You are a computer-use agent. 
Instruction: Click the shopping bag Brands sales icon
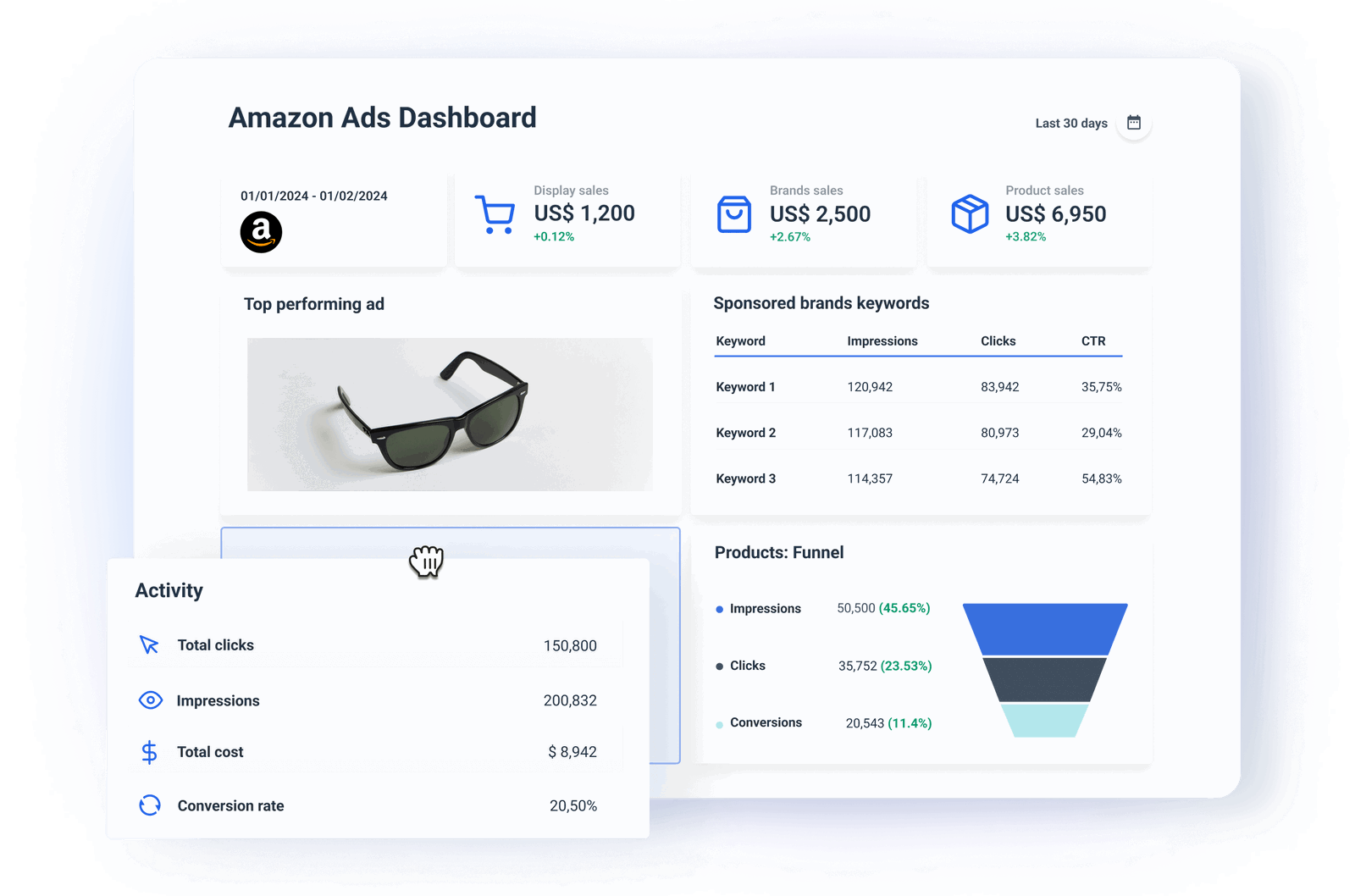pyautogui.click(x=733, y=215)
